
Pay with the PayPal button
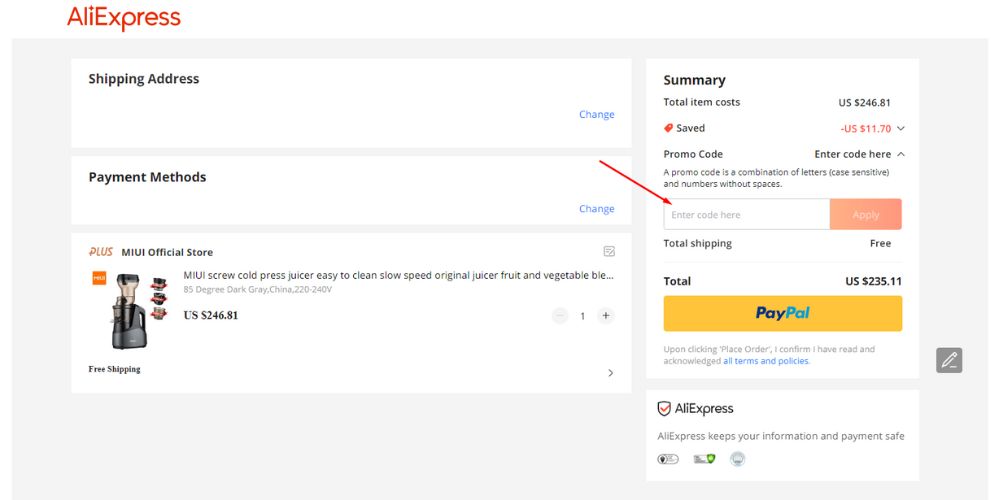[x=783, y=313]
